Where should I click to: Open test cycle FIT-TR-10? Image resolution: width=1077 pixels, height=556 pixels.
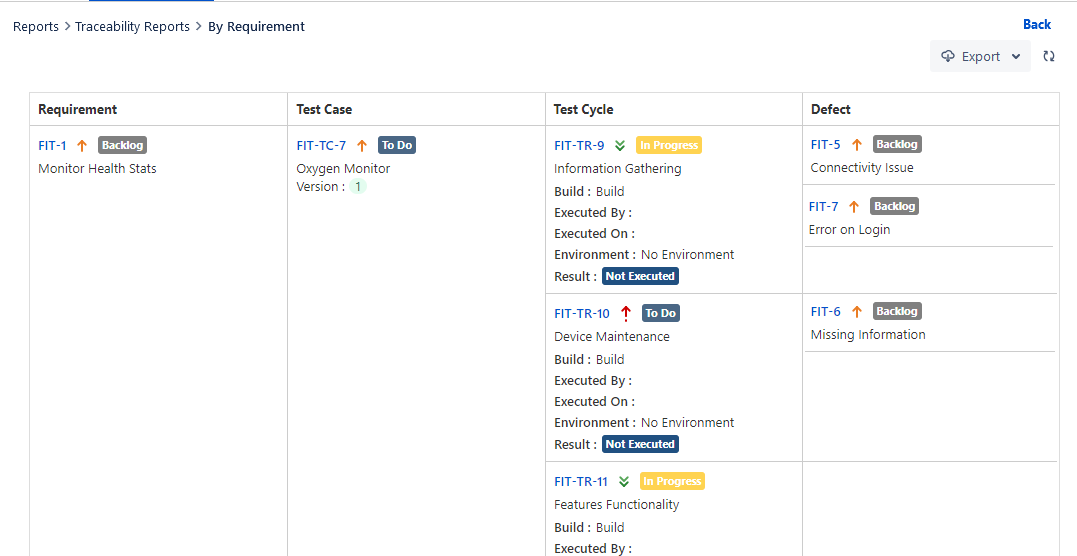[581, 313]
